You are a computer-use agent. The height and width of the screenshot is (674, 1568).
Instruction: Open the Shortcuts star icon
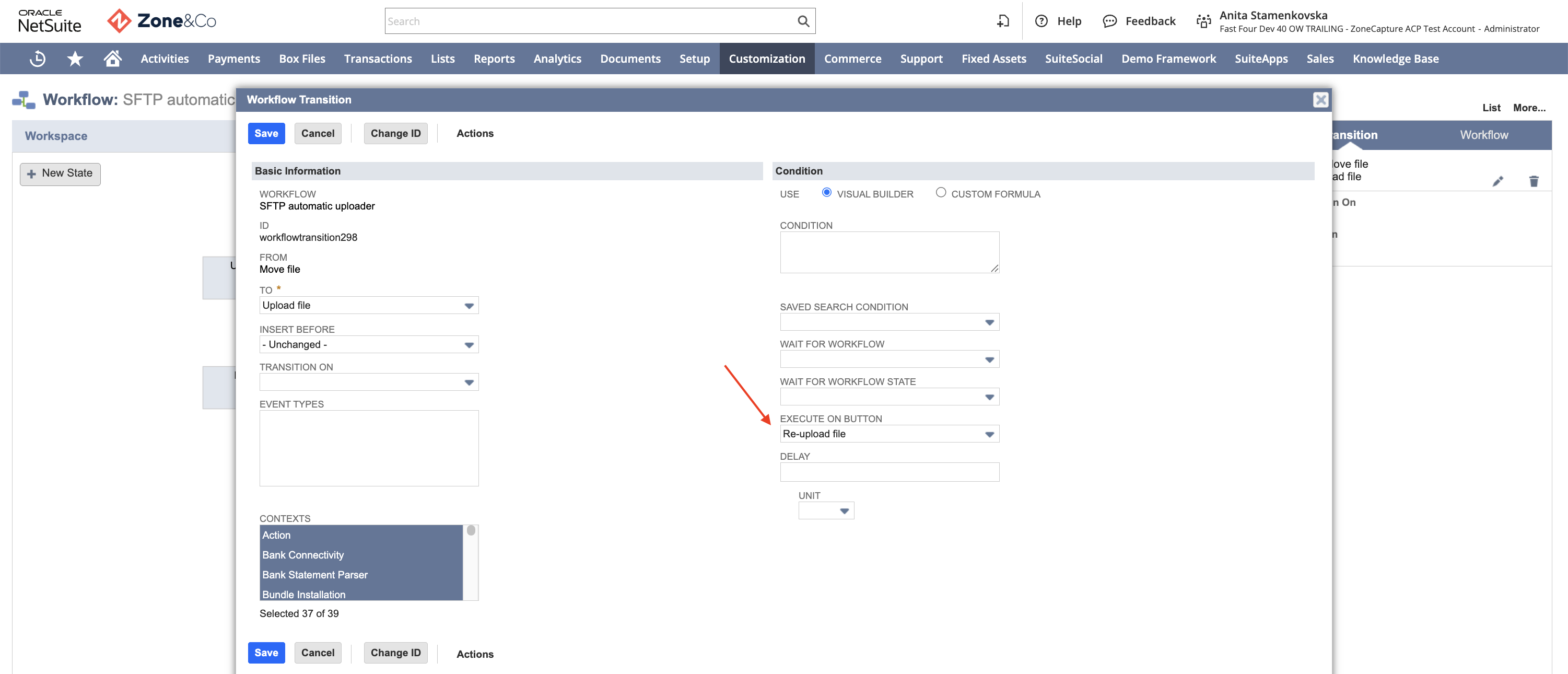tap(75, 59)
